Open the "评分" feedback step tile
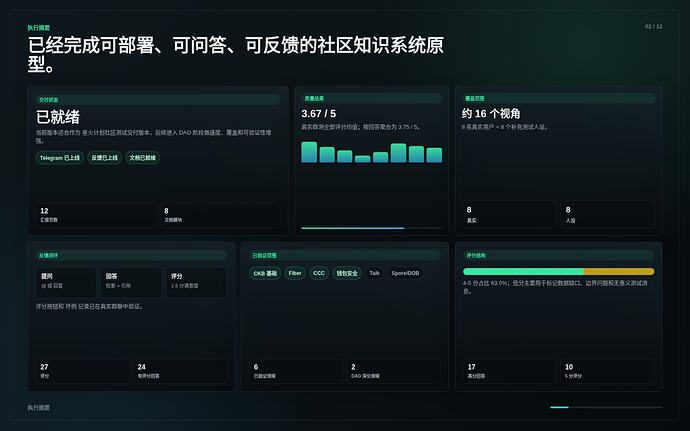 (x=196, y=282)
